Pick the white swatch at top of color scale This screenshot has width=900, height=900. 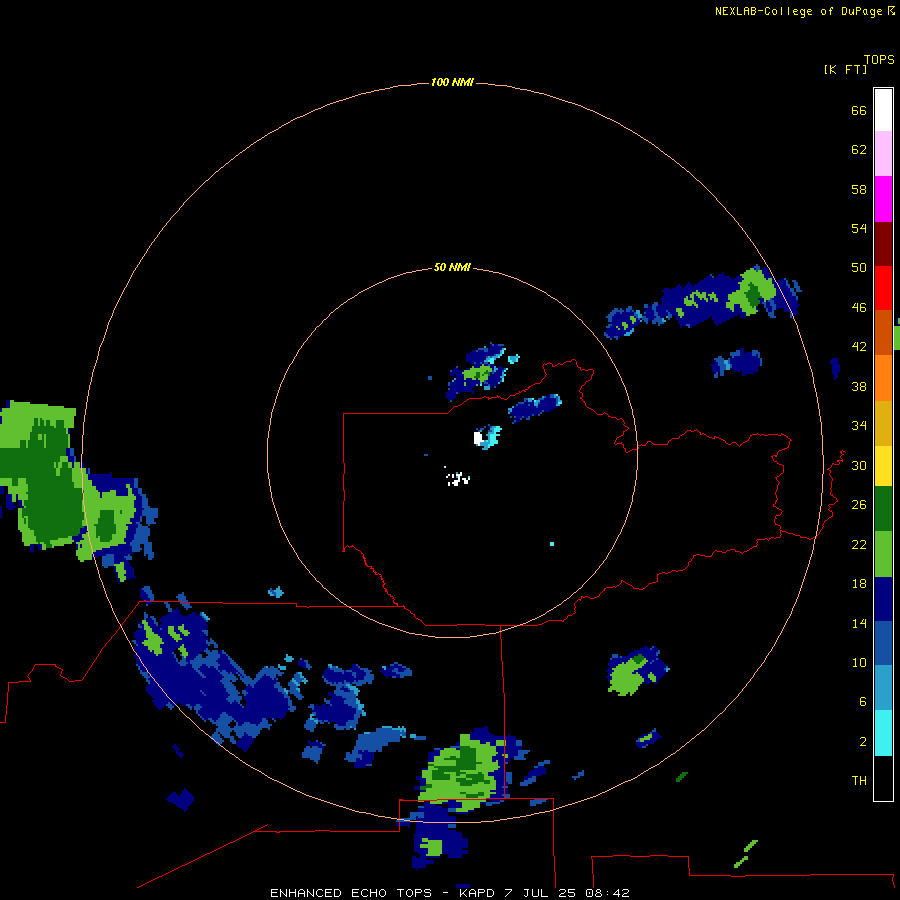883,110
